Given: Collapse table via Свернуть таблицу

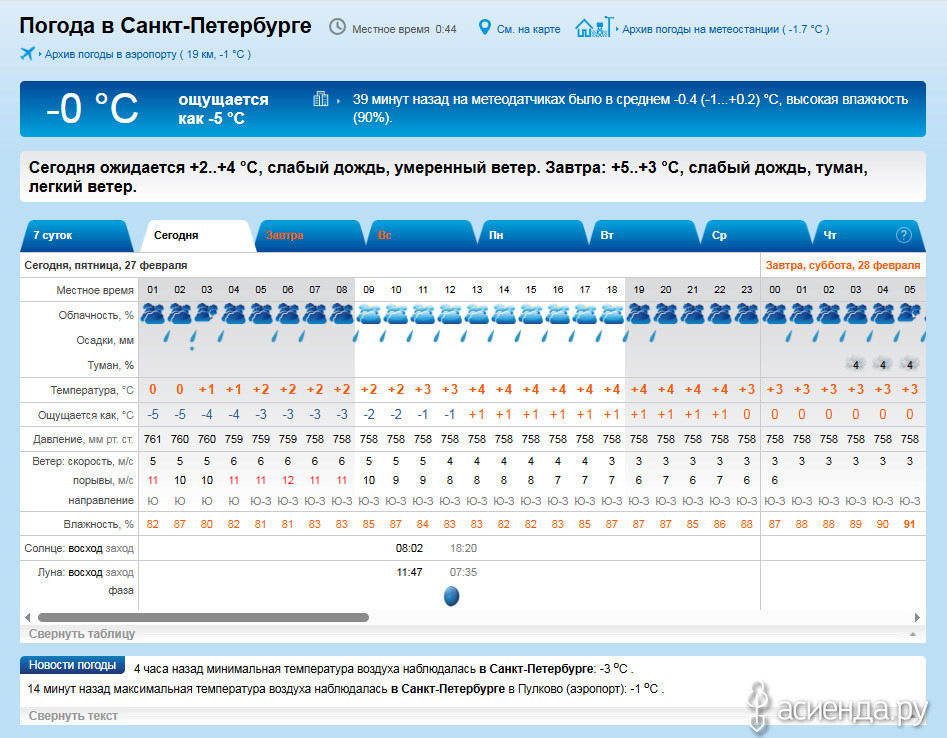Looking at the screenshot, I should (x=82, y=634).
